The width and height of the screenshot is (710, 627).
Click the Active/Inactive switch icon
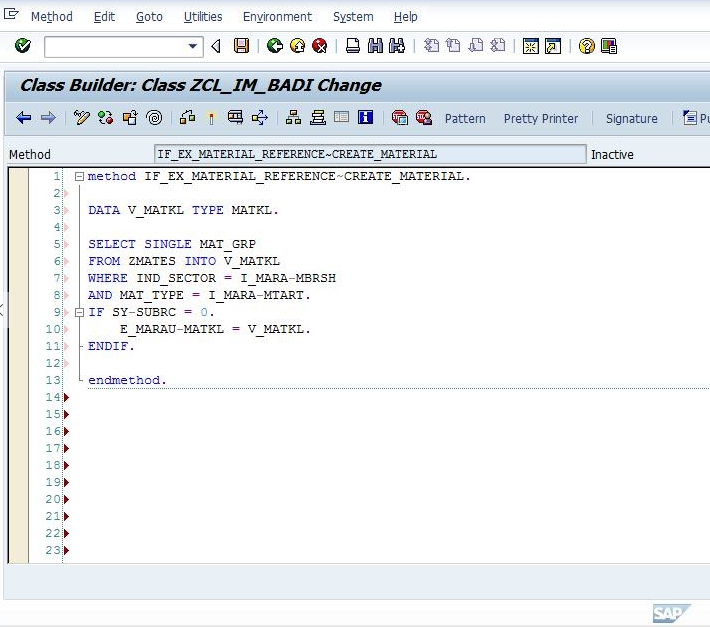click(x=106, y=118)
